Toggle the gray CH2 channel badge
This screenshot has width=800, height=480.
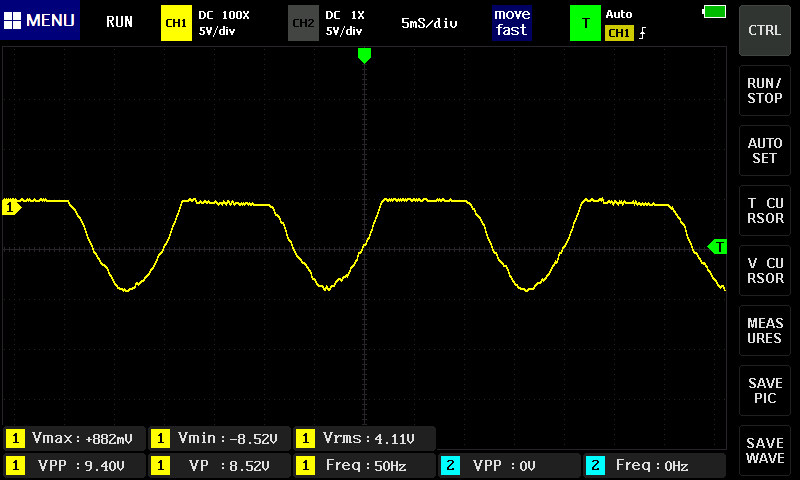click(x=302, y=22)
